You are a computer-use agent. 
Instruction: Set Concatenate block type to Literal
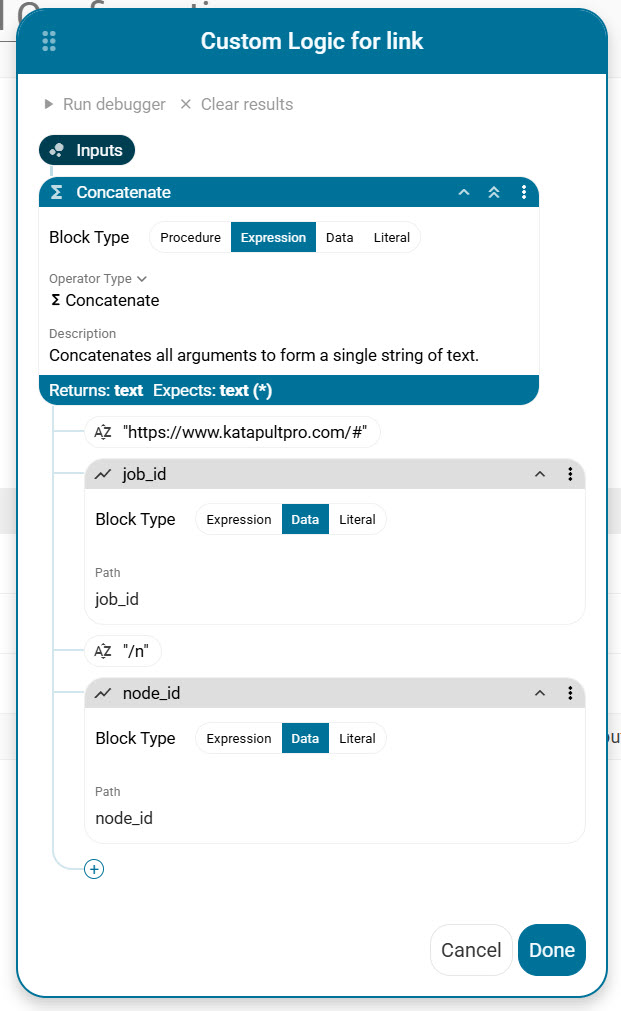click(x=392, y=238)
